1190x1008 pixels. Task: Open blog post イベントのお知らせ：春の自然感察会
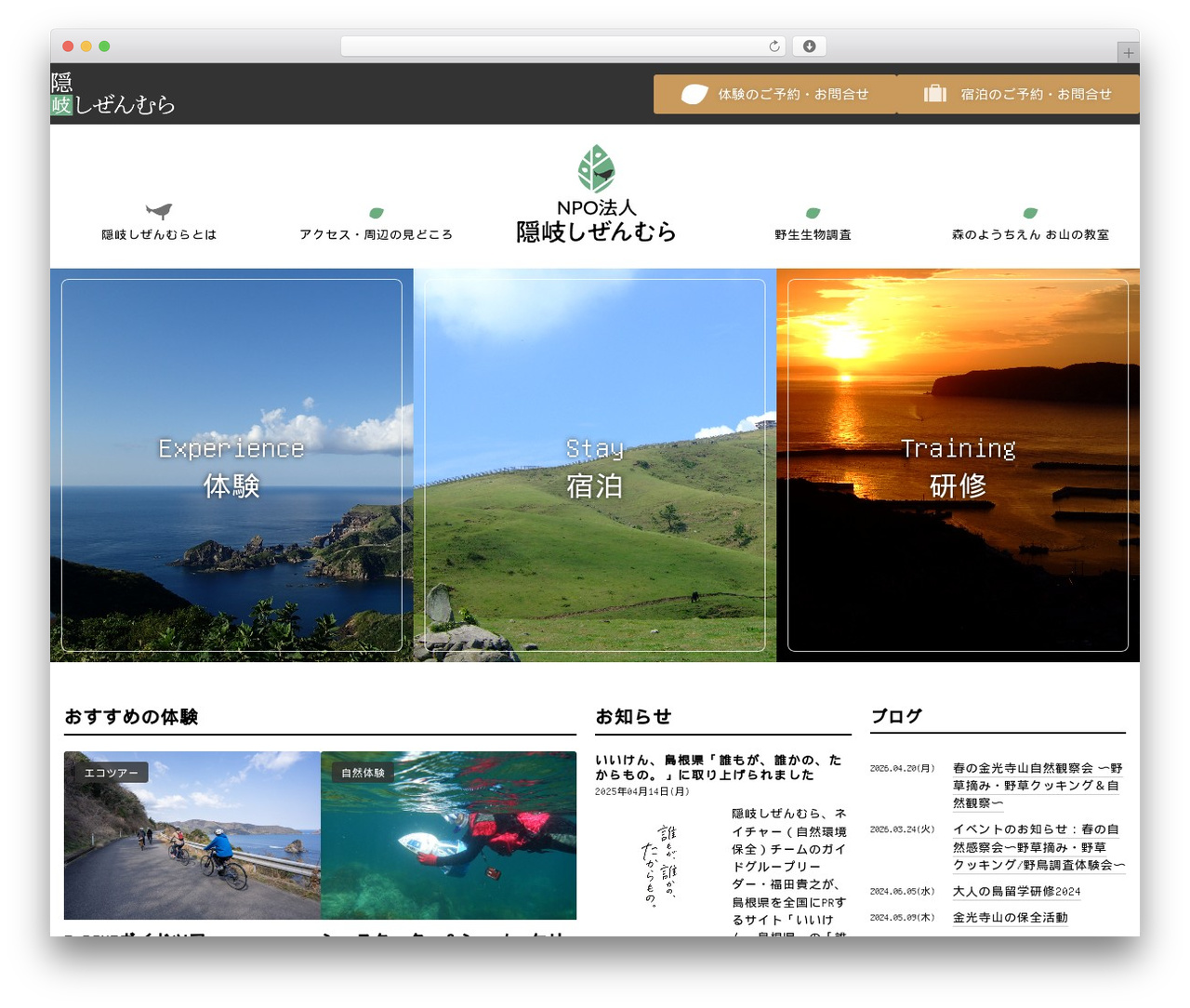click(1038, 847)
